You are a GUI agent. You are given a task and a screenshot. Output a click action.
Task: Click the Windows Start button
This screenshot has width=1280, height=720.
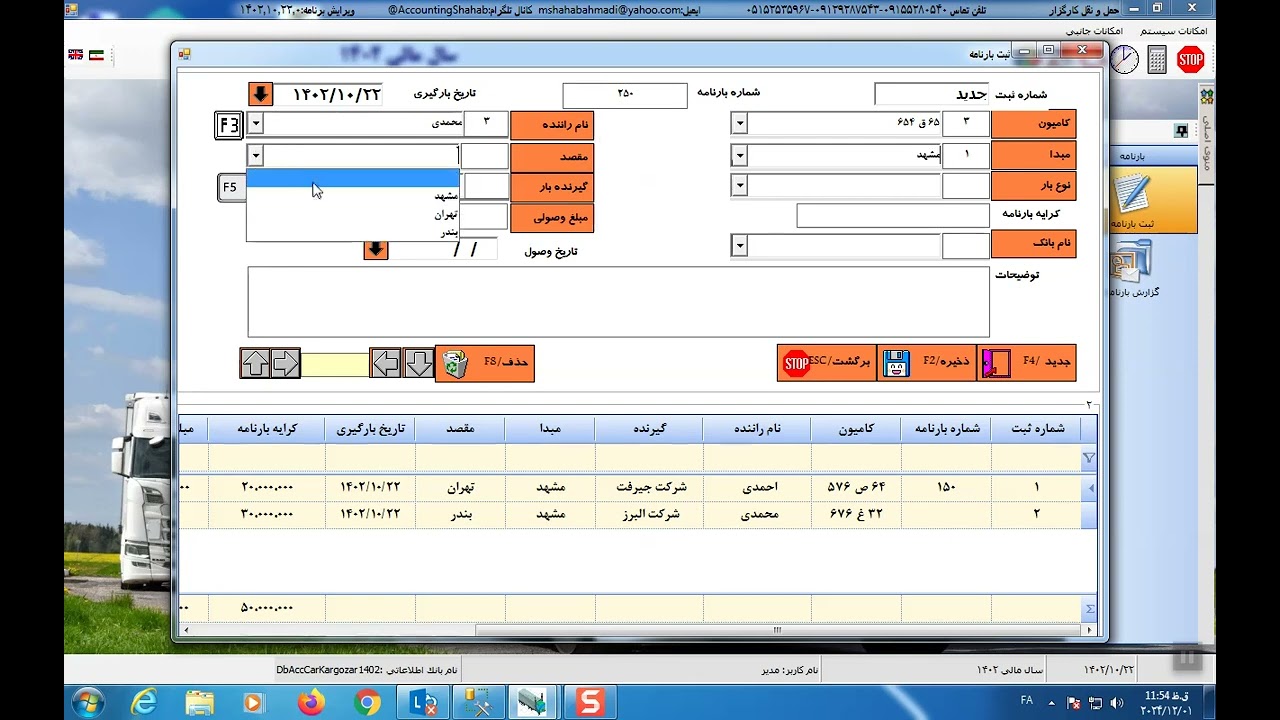87,703
